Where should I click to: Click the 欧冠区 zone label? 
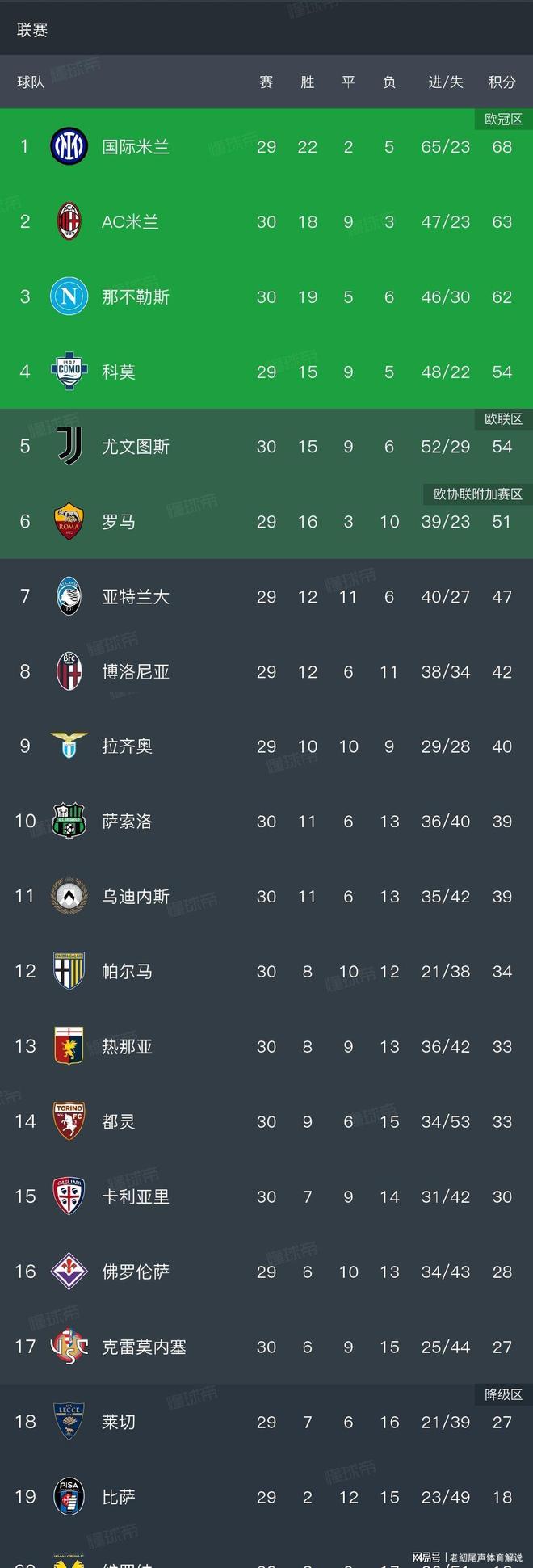[x=503, y=120]
